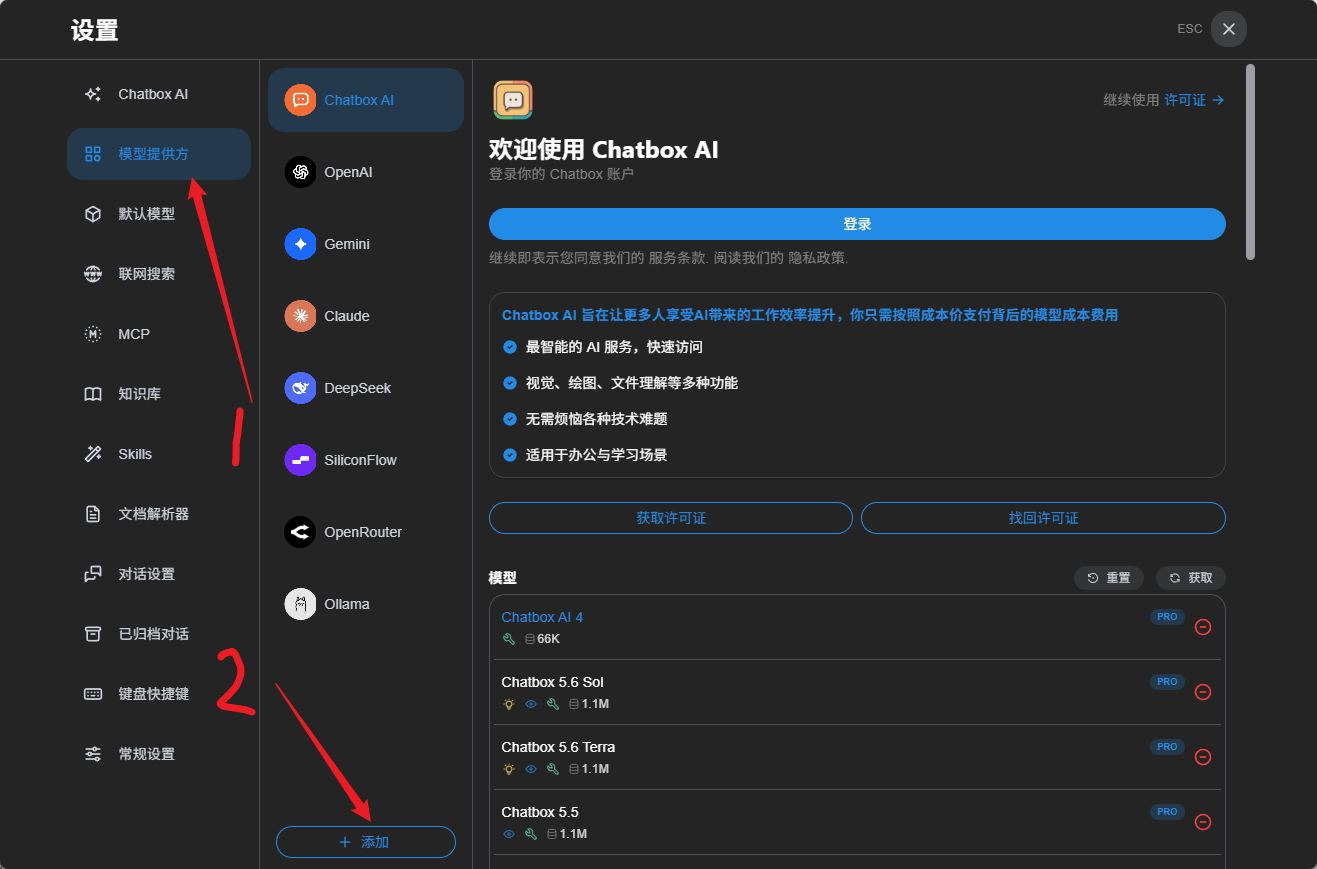The image size is (1317, 869).
Task: Choose the SiliconFlow provider logo
Action: [x=300, y=460]
